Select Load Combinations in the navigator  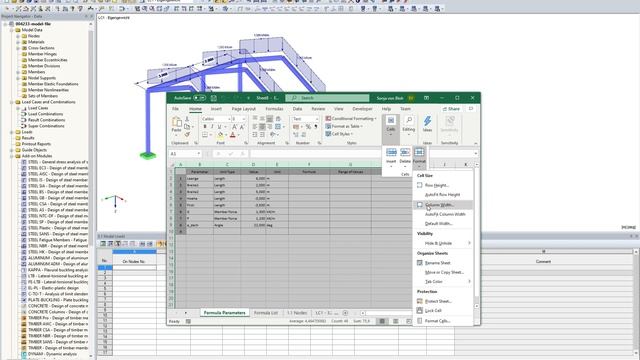click(45, 114)
